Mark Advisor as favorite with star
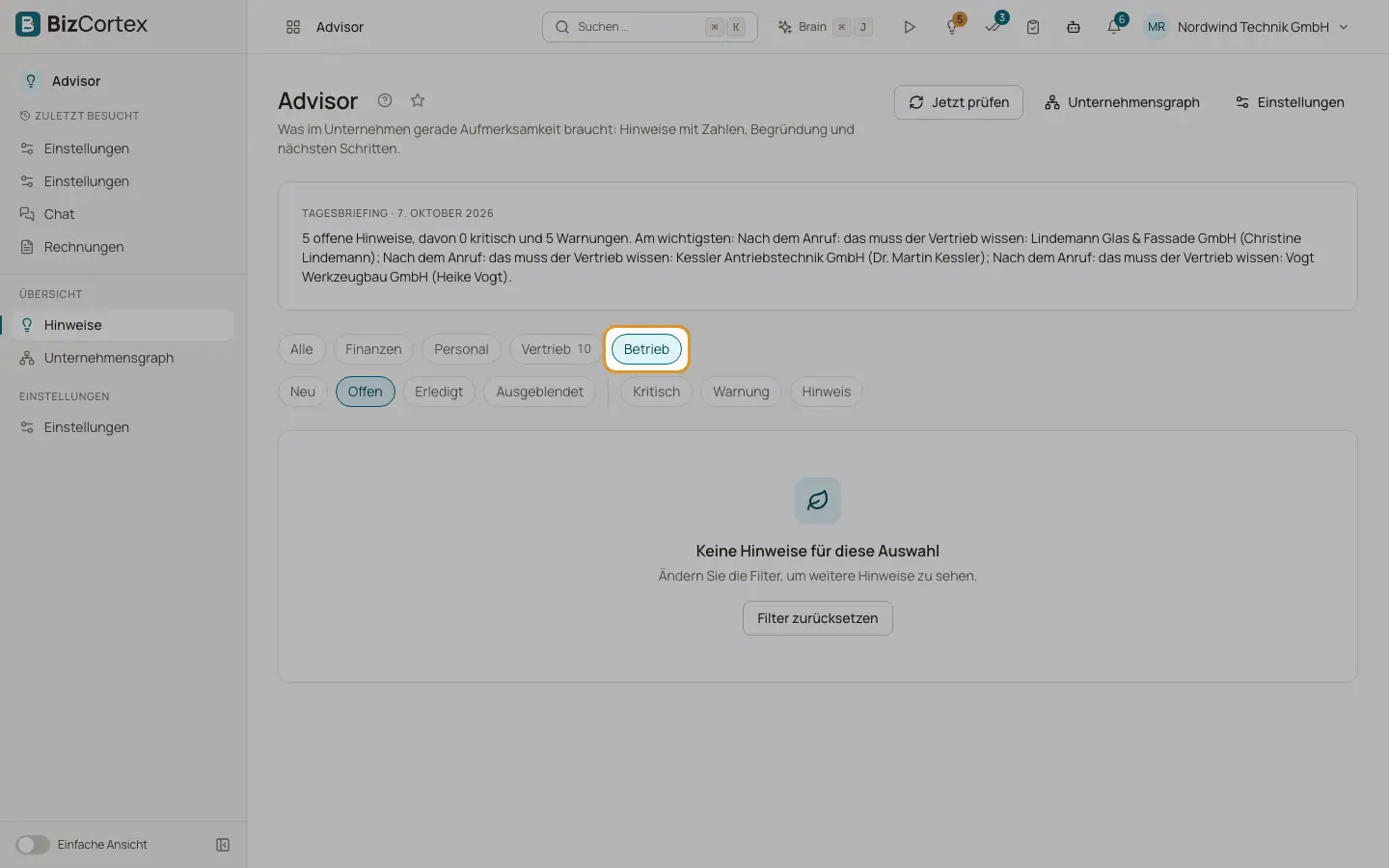The width and height of the screenshot is (1389, 868). [418, 100]
